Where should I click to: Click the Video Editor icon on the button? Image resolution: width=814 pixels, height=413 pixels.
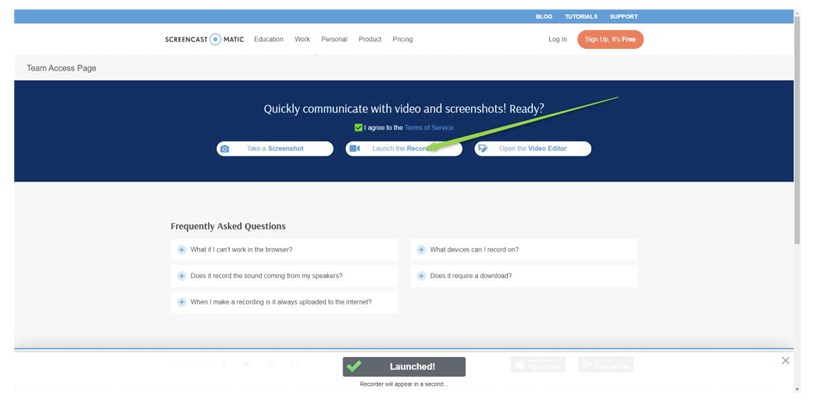coord(483,149)
